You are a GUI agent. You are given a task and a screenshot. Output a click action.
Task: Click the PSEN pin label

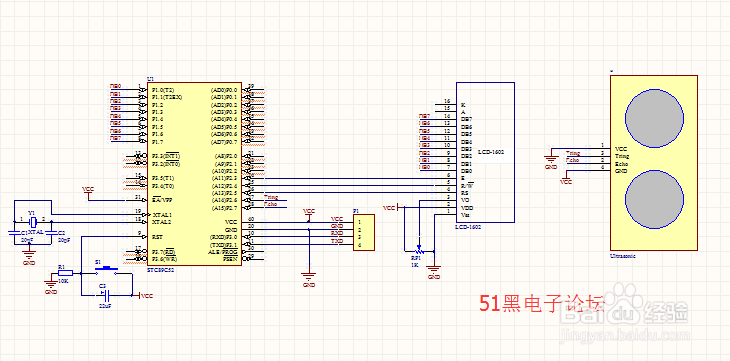[x=230, y=259]
